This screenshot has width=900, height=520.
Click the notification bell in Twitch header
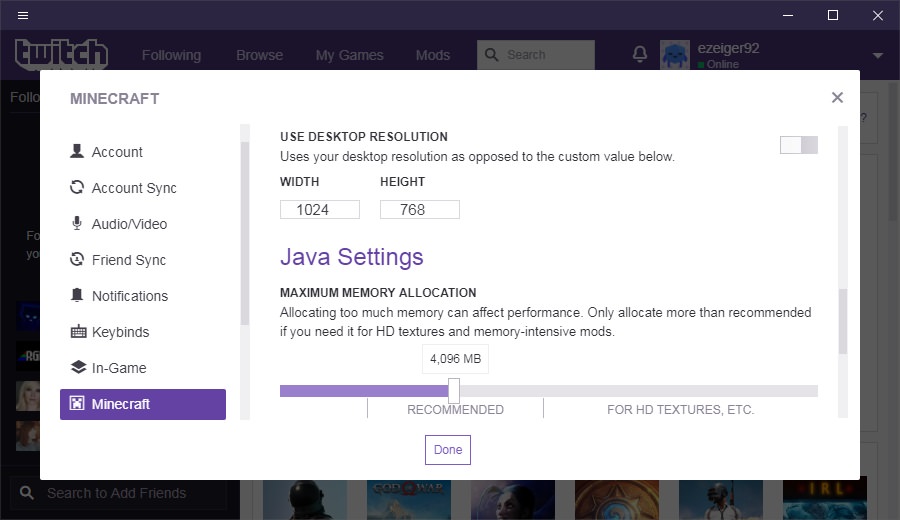[640, 55]
